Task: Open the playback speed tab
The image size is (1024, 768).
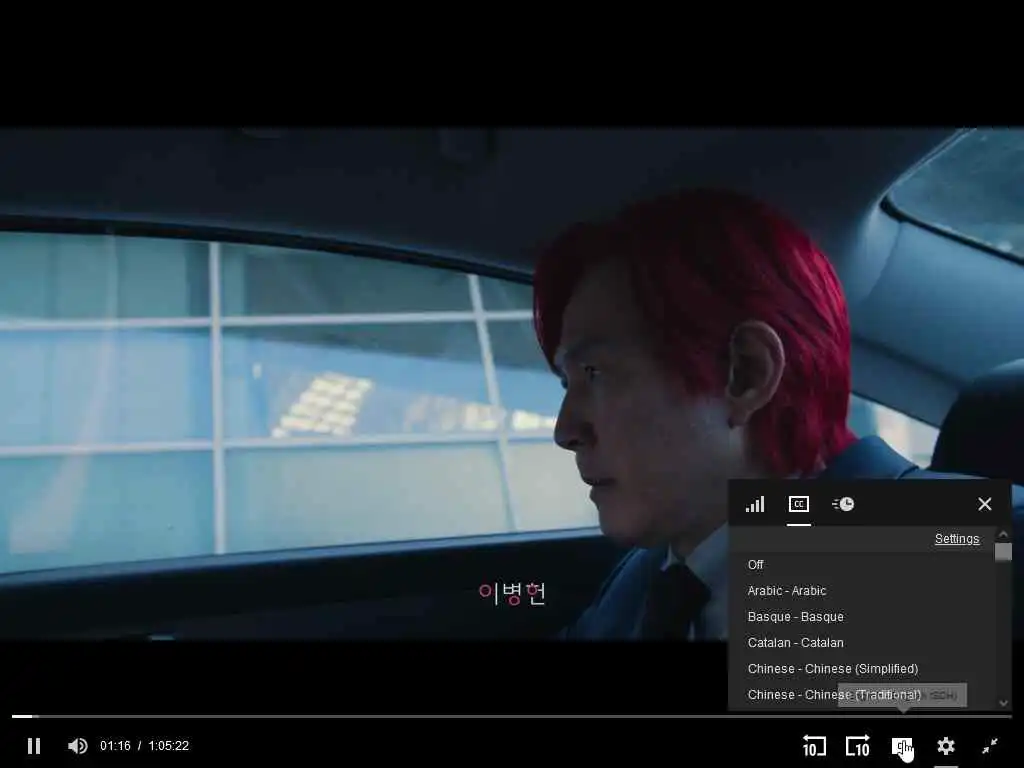Action: coord(843,504)
